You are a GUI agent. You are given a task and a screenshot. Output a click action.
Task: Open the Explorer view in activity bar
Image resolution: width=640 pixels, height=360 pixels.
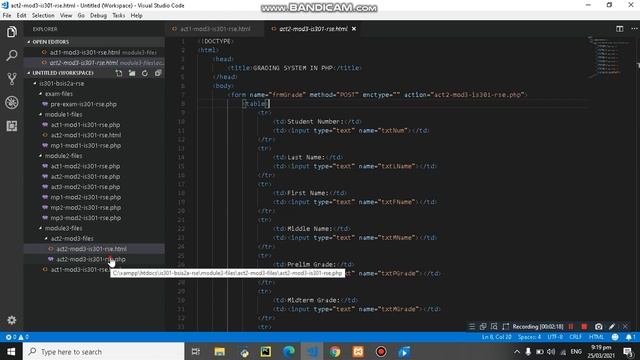point(12,31)
